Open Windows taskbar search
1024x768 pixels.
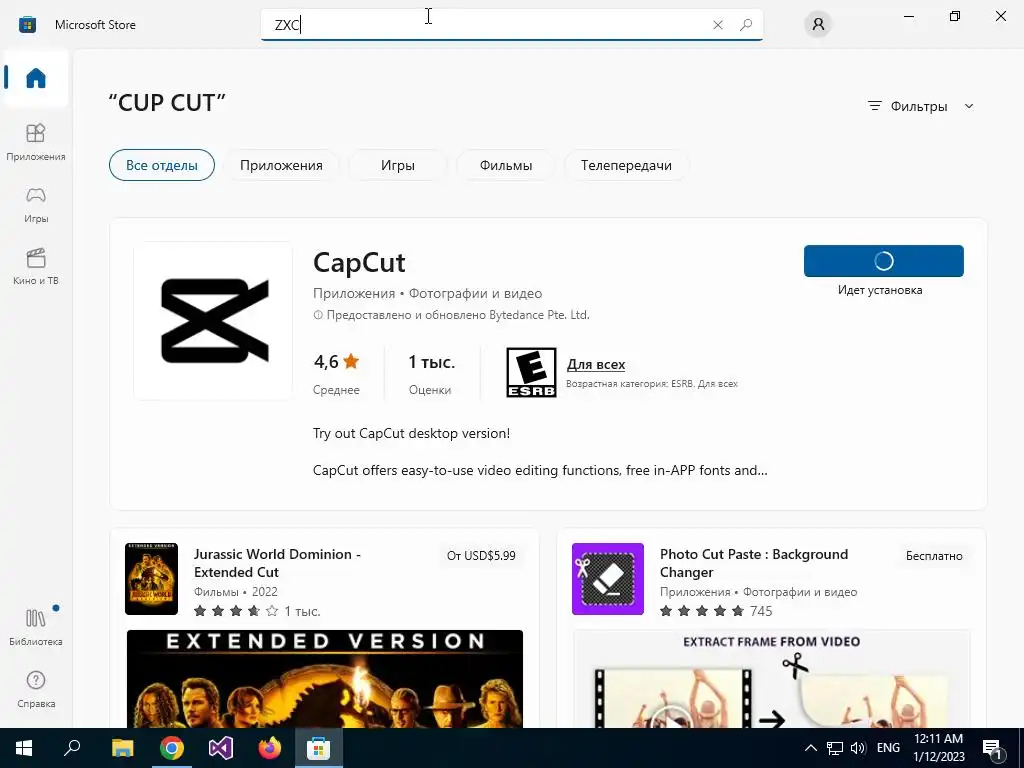[x=72, y=748]
